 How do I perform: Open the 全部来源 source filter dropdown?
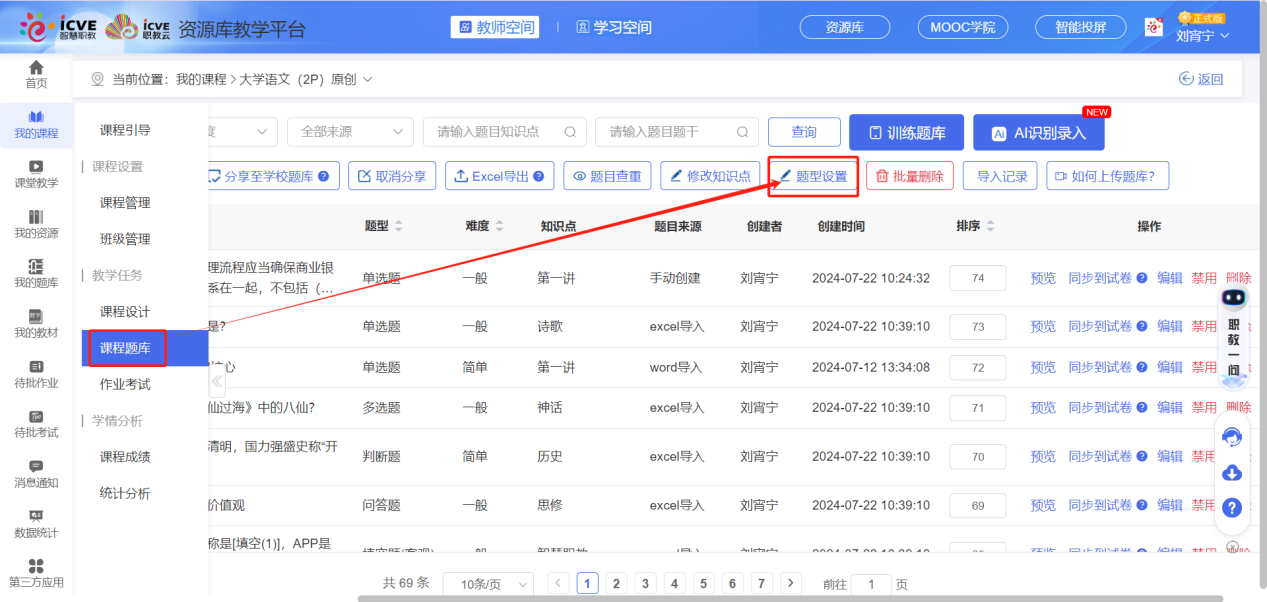[x=350, y=131]
